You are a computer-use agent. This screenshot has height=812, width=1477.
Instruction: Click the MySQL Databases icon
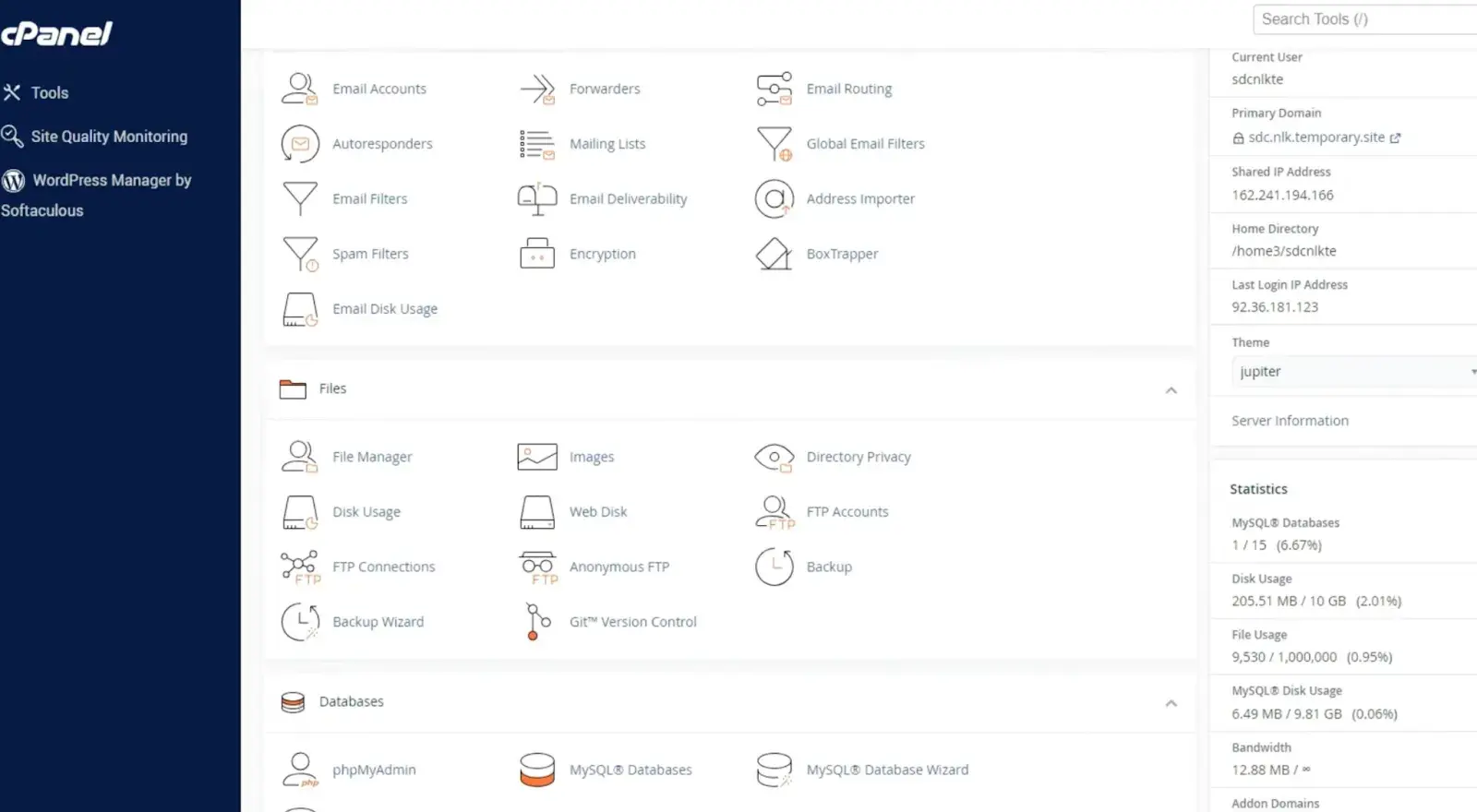tap(537, 770)
